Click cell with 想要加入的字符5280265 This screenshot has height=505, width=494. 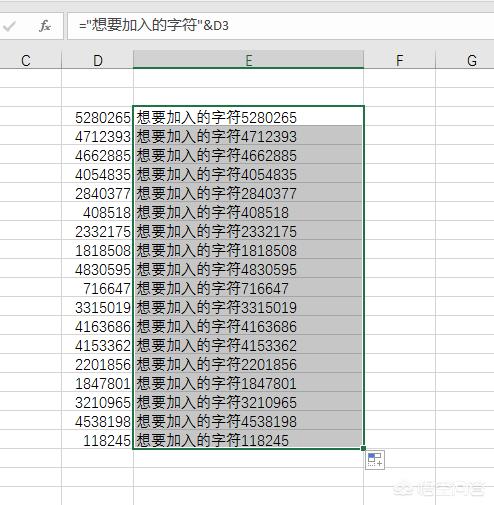(248, 116)
